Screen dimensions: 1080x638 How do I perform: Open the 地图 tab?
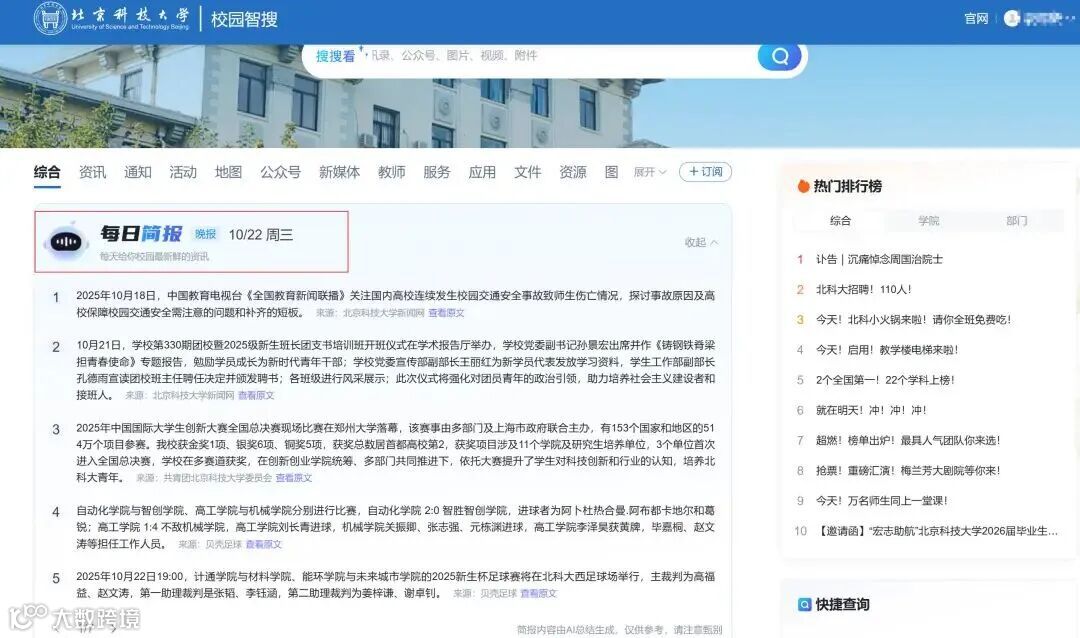[x=228, y=172]
